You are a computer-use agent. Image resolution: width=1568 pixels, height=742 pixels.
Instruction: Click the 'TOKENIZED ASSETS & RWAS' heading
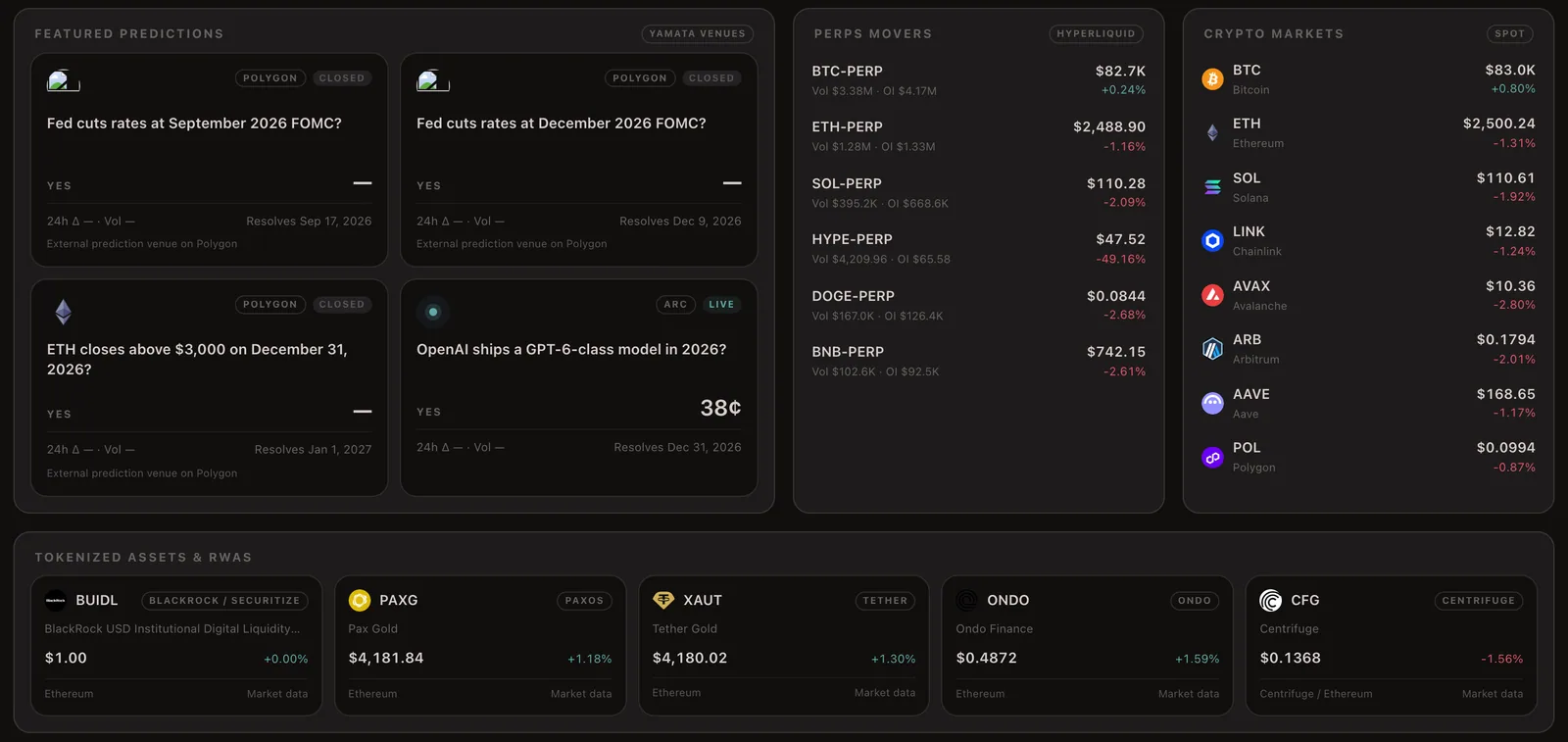pos(143,558)
